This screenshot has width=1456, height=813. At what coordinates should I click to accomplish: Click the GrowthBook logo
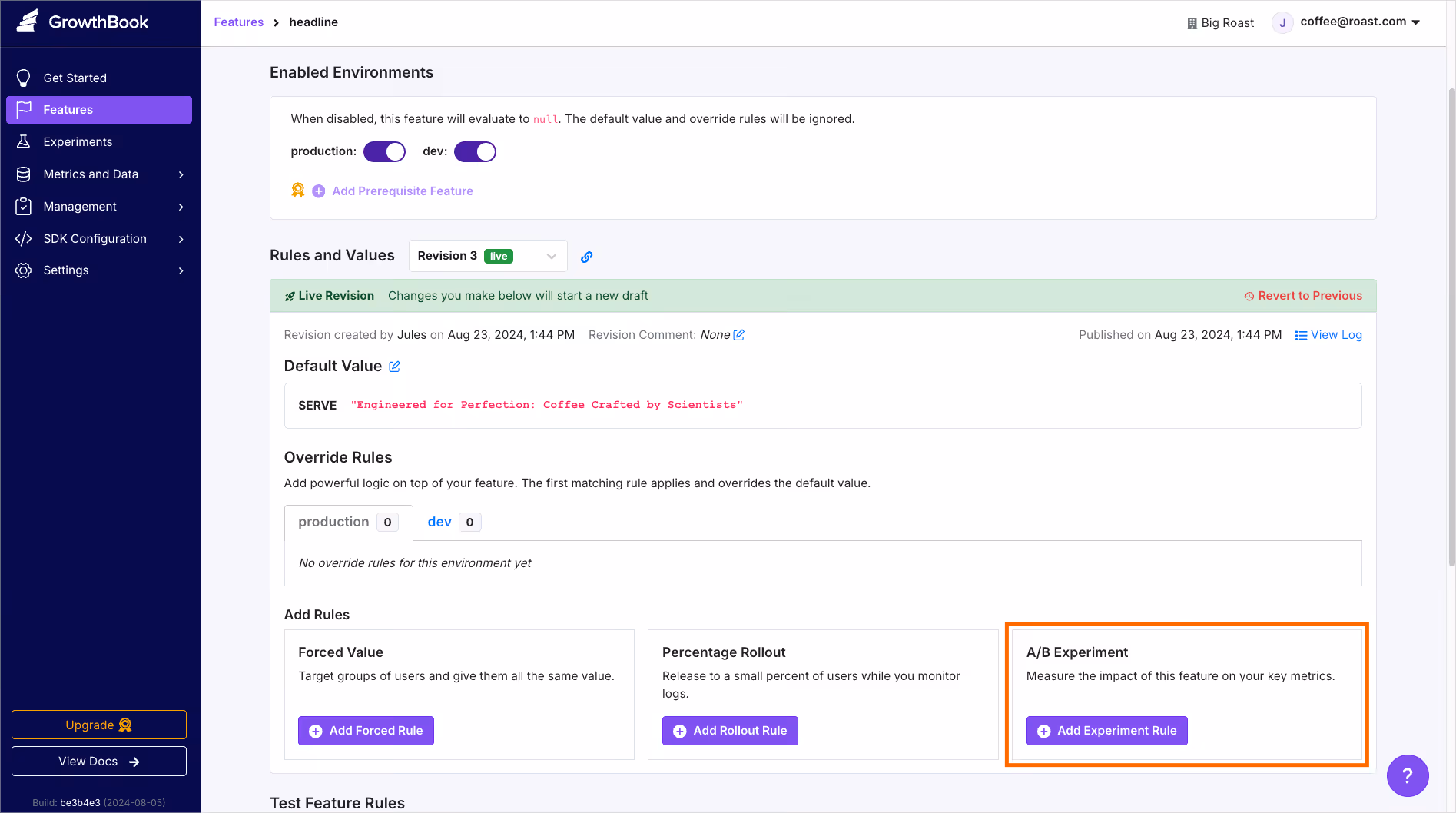26,21
